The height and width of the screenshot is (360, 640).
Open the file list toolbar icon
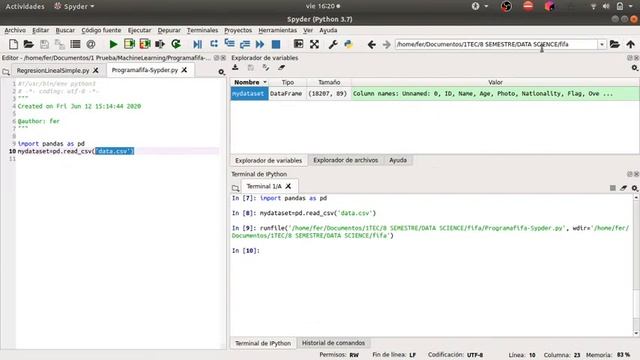pyautogui.click(x=75, y=44)
